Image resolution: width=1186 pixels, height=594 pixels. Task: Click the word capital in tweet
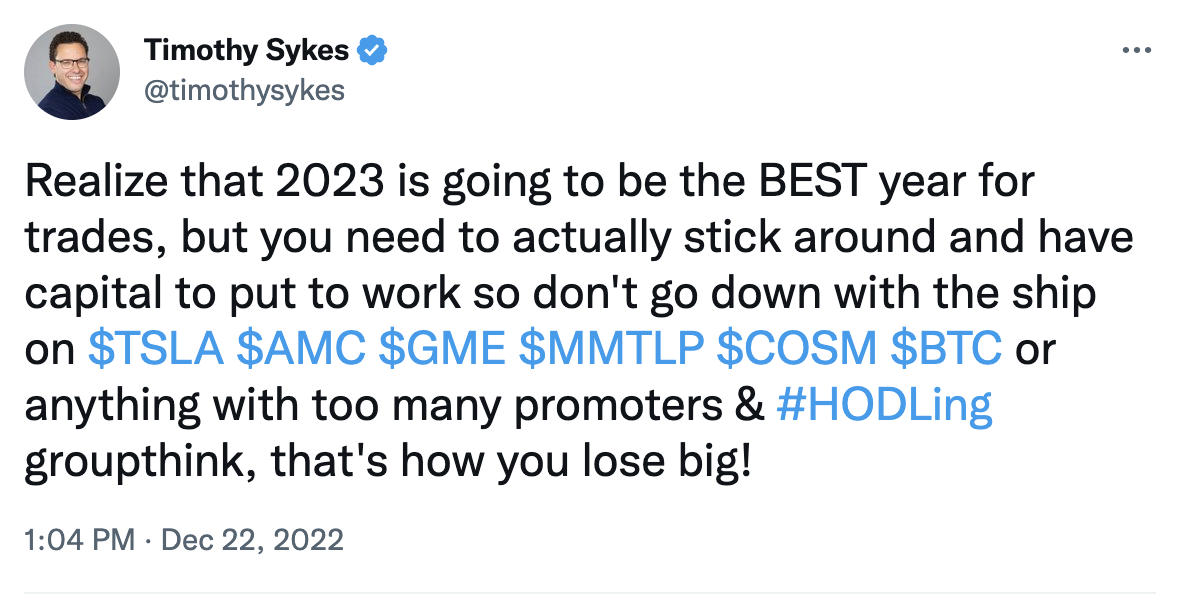pos(87,295)
